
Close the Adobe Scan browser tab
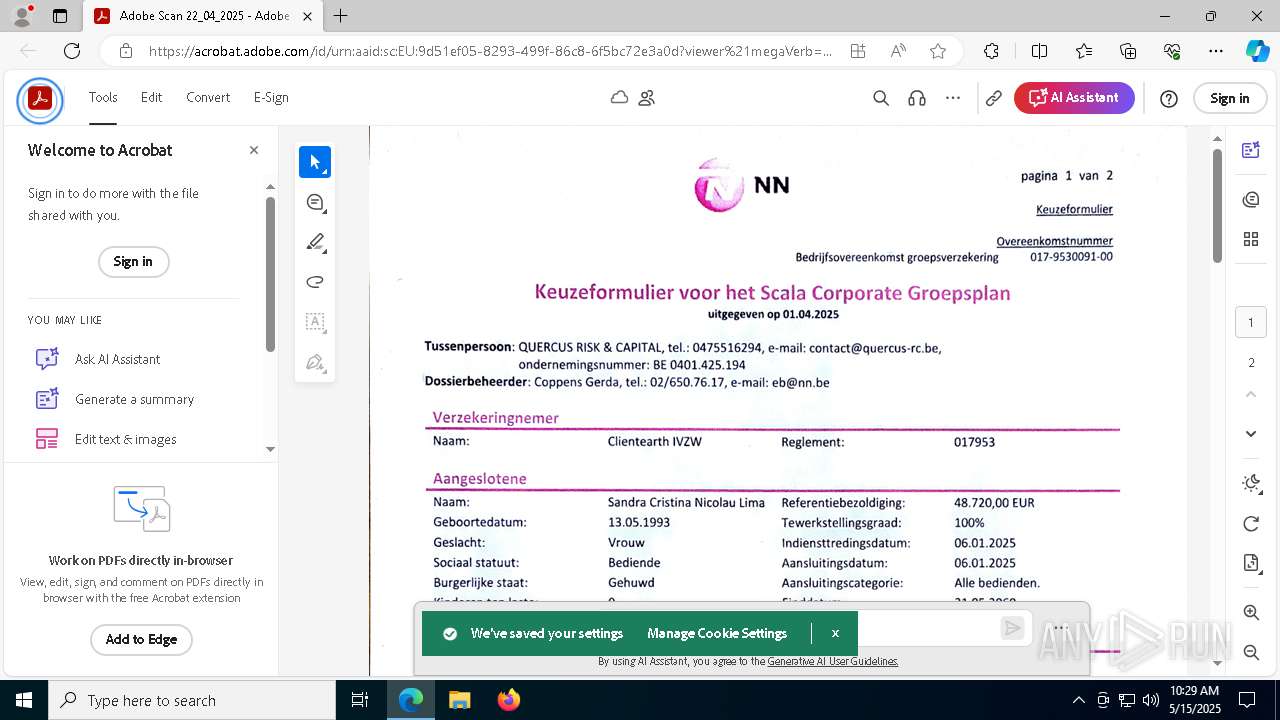[x=307, y=16]
